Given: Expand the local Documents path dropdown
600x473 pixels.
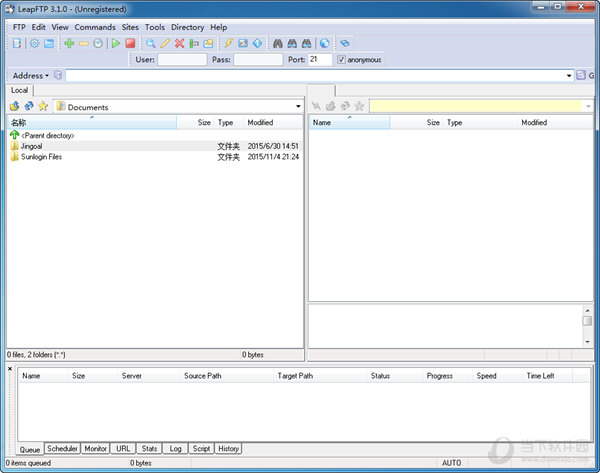Looking at the screenshot, I should [298, 106].
